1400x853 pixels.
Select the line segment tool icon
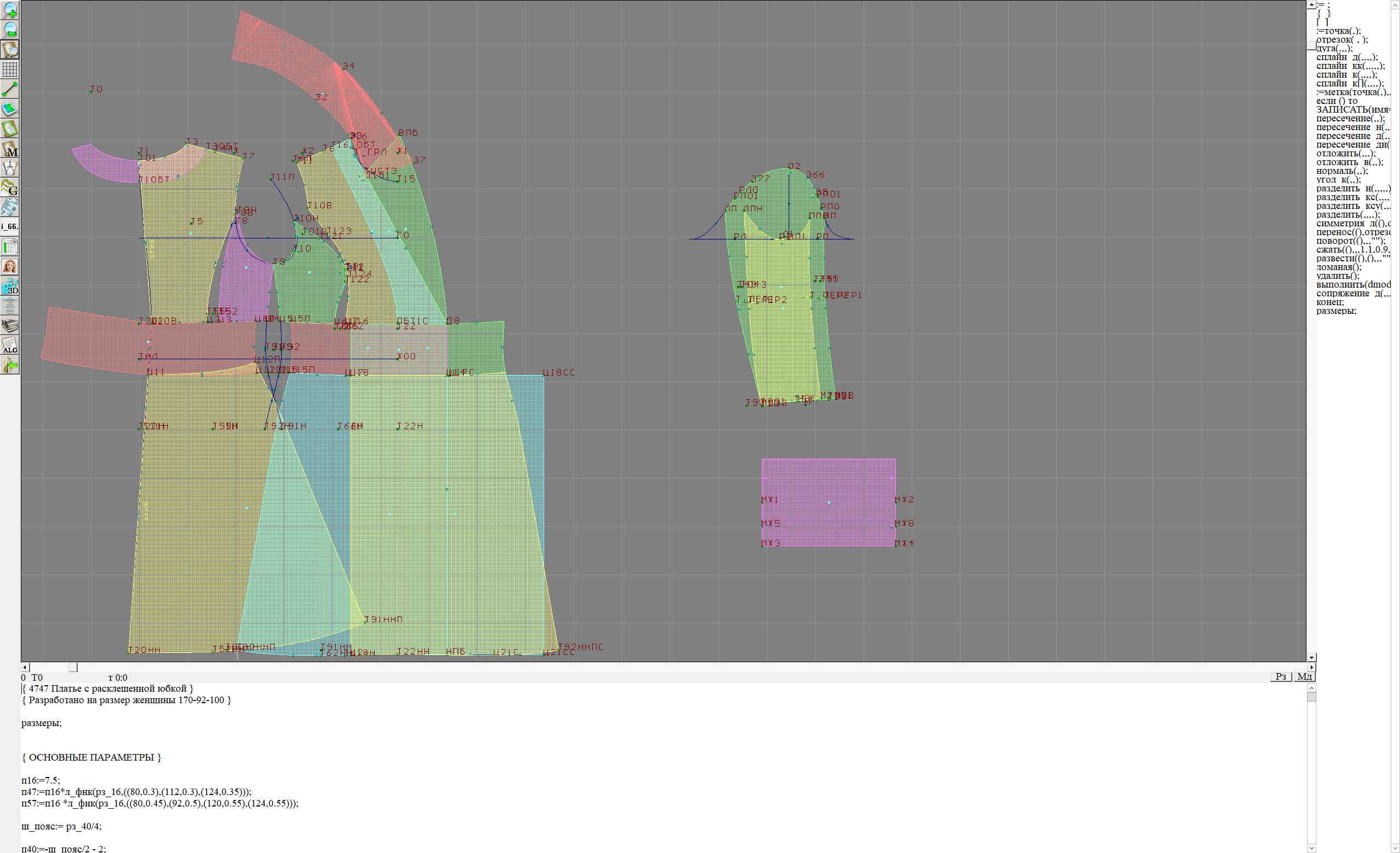click(10, 89)
